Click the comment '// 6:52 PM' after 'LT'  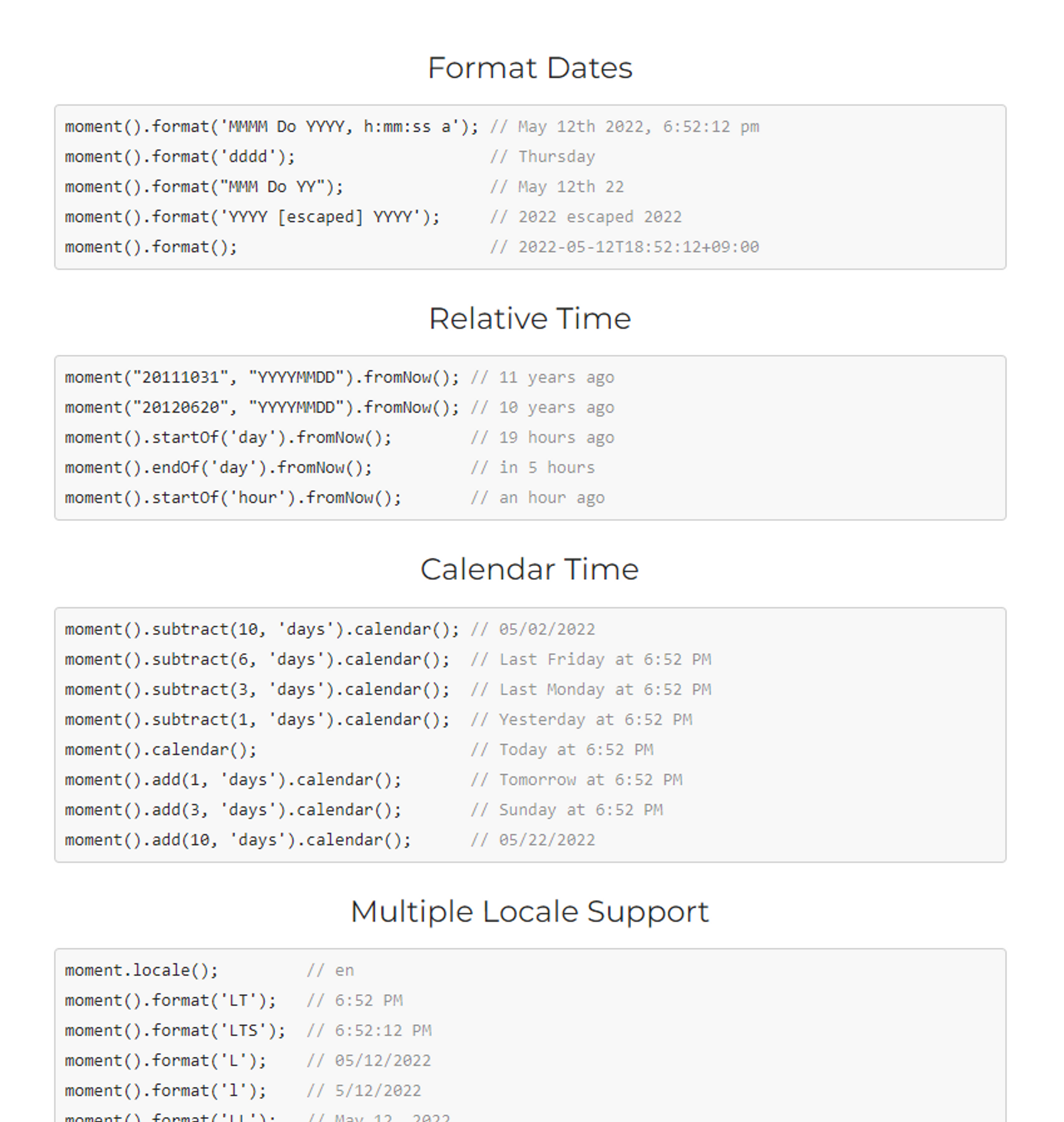(355, 1001)
